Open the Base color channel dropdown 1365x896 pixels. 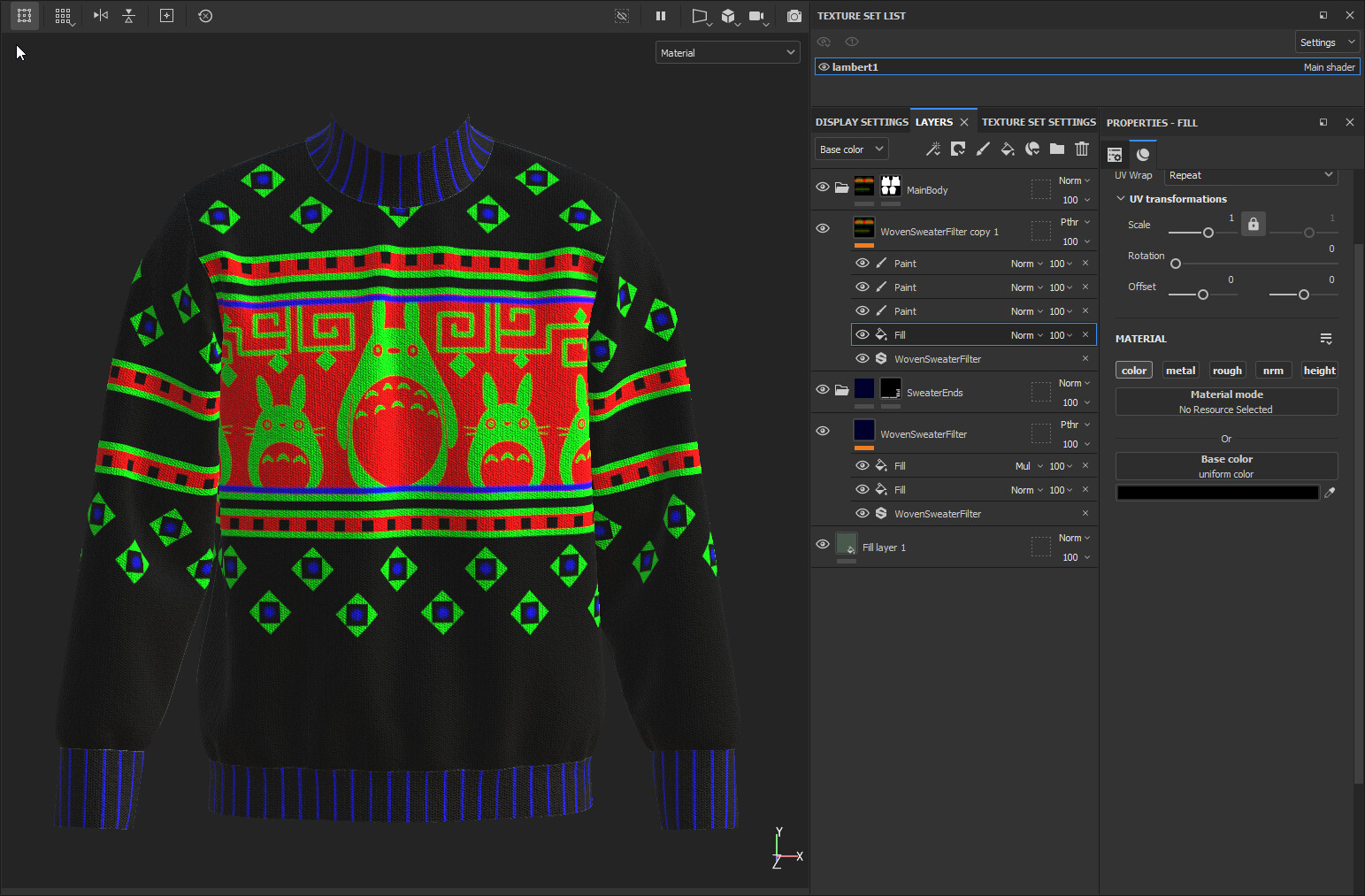(x=850, y=149)
